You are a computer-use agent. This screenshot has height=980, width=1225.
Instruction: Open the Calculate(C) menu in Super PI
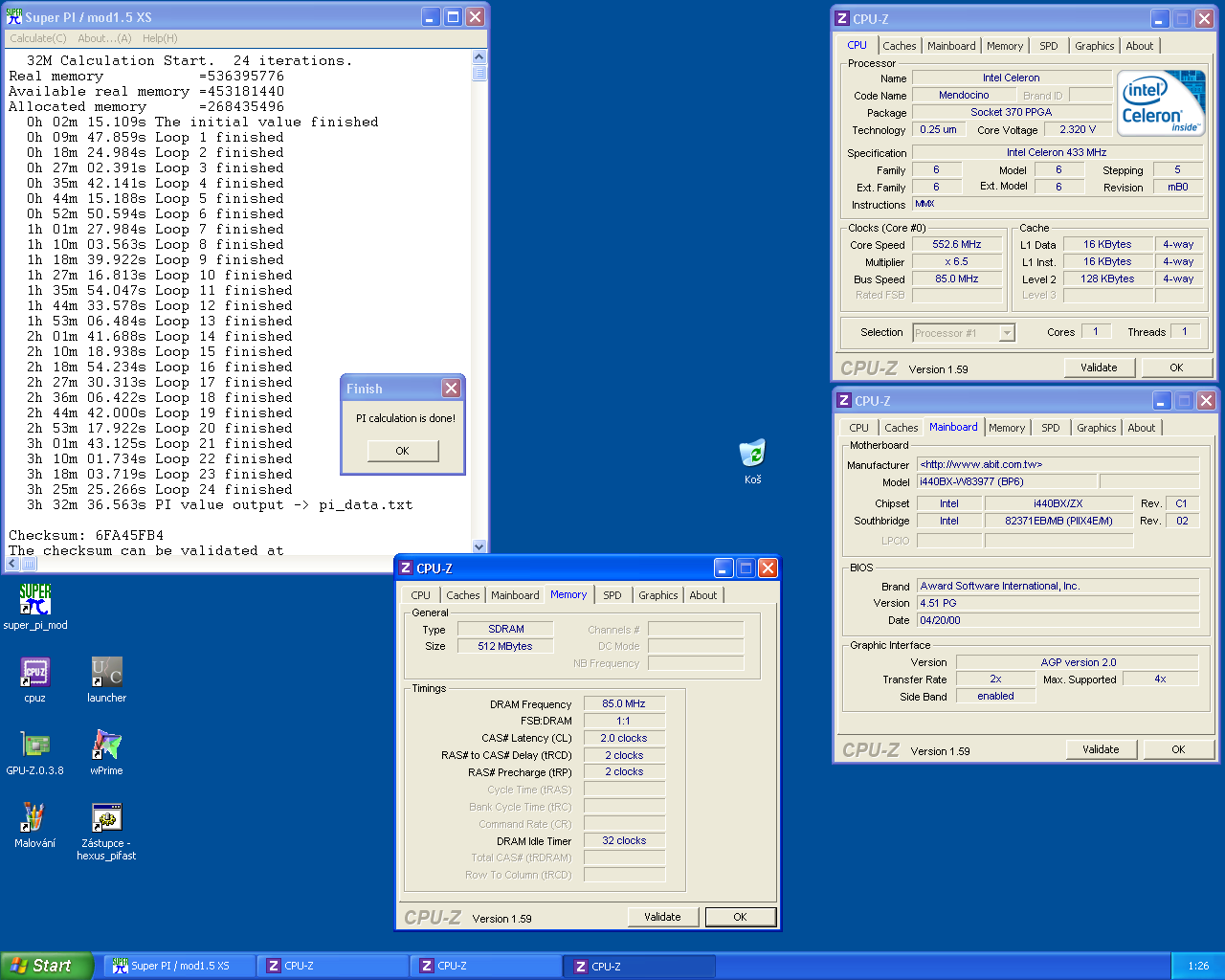(38, 38)
